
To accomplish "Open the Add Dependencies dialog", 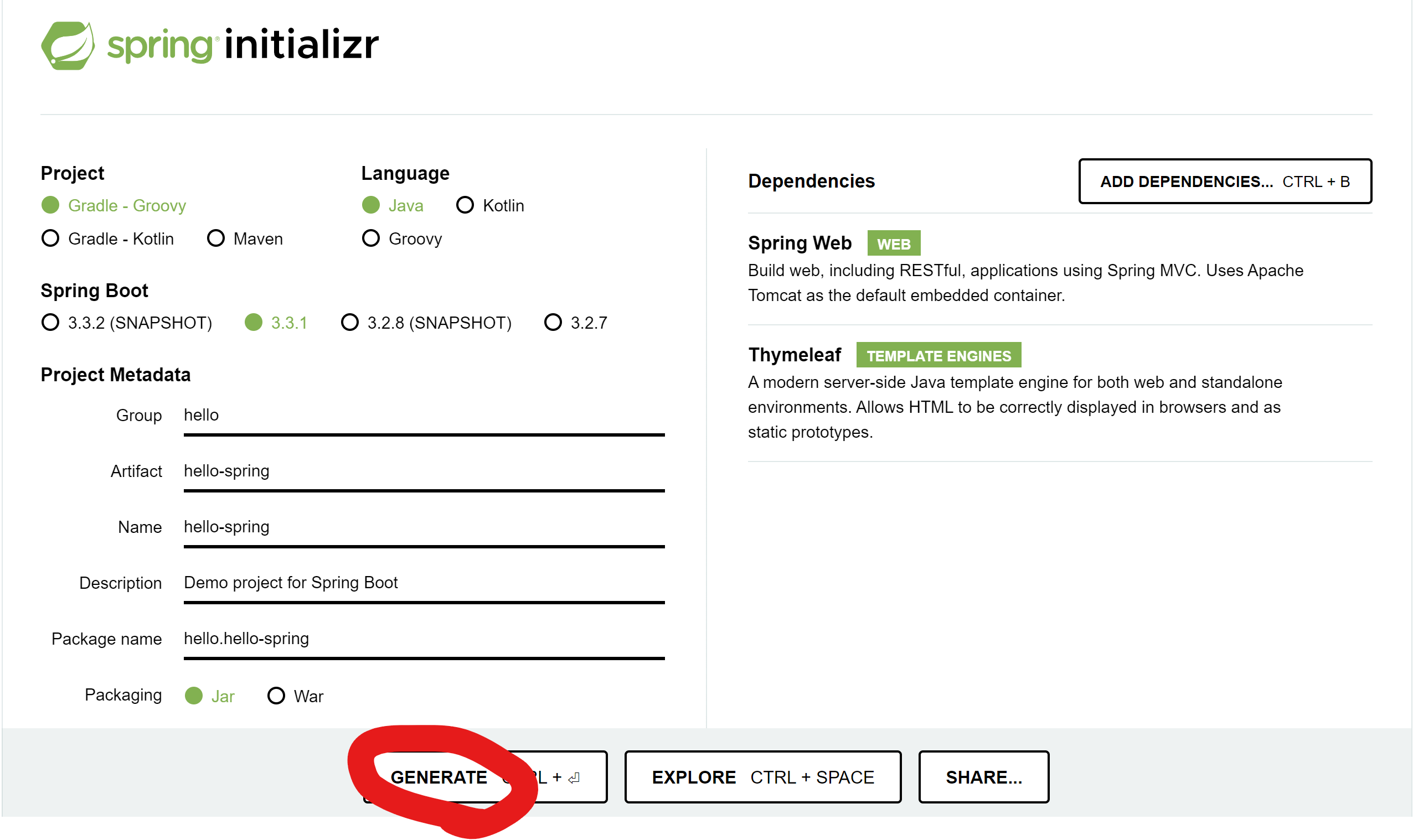I will [1225, 181].
